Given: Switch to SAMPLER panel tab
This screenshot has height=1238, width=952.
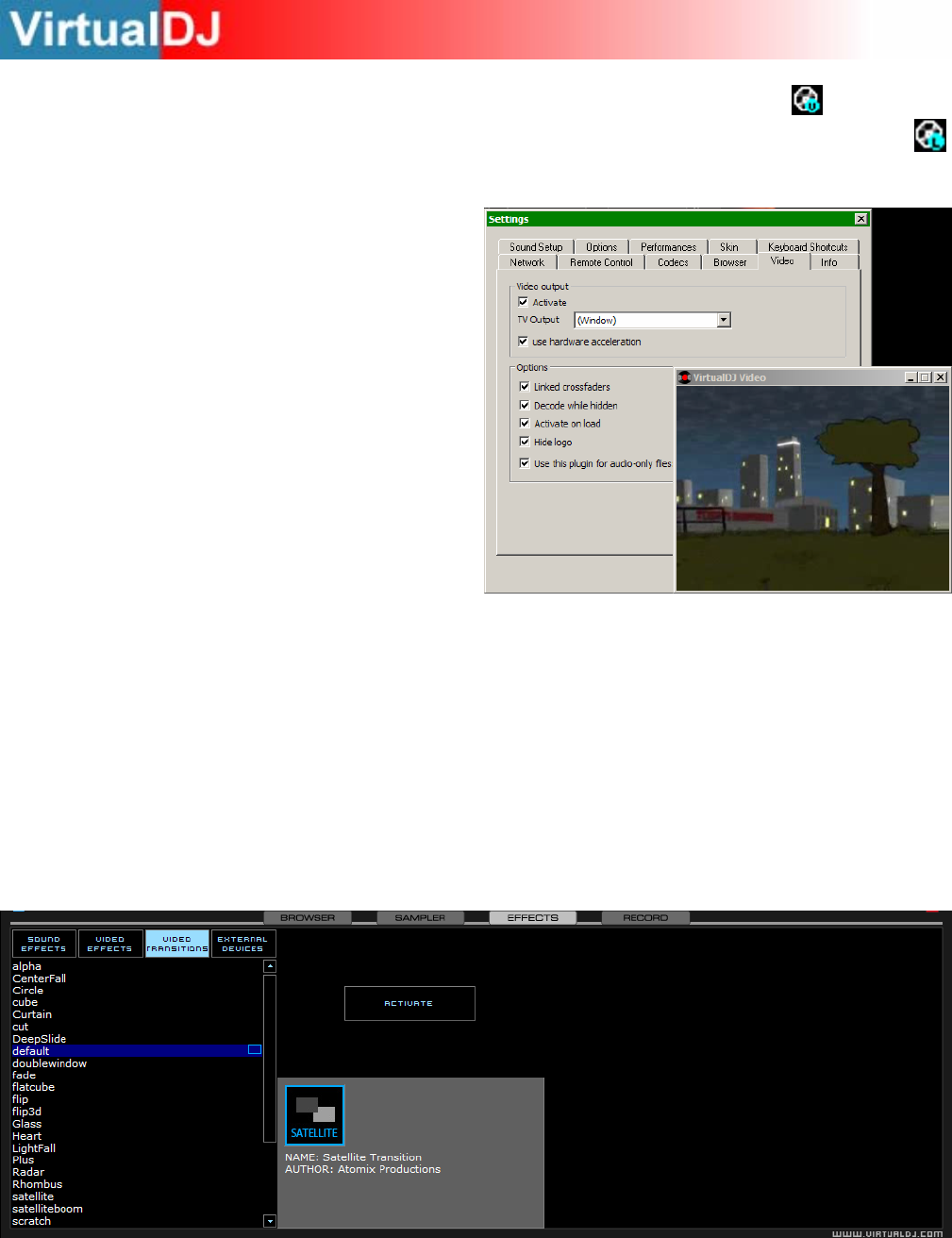Looking at the screenshot, I should click(420, 917).
